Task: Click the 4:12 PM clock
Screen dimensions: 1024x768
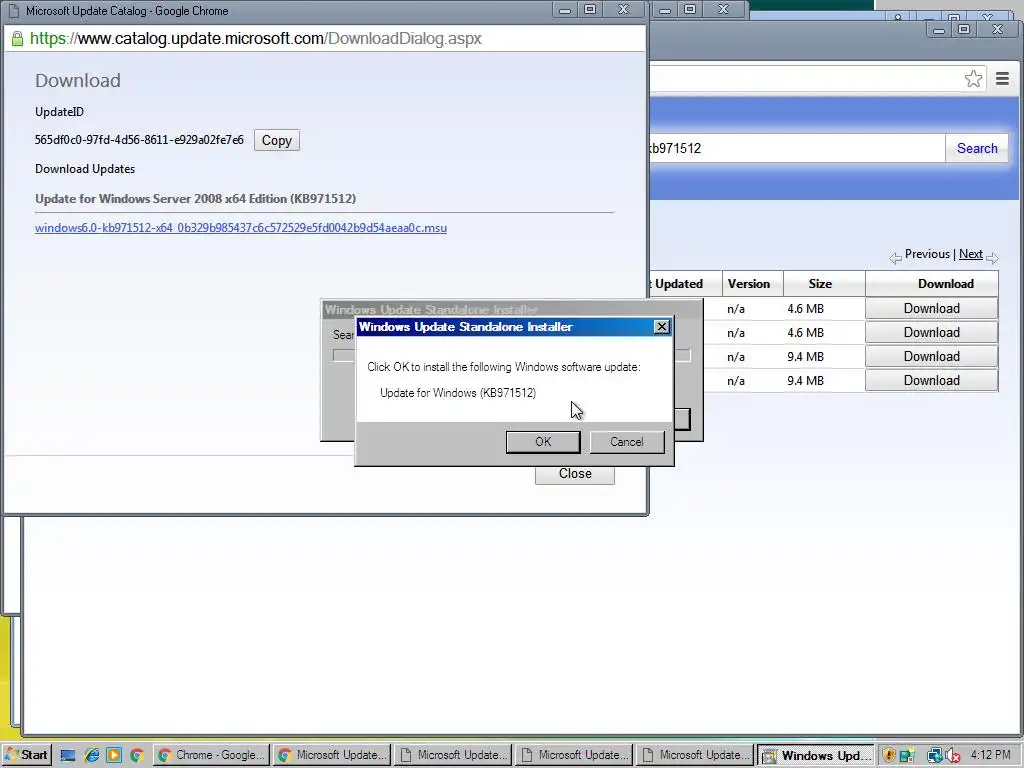Action: click(990, 755)
